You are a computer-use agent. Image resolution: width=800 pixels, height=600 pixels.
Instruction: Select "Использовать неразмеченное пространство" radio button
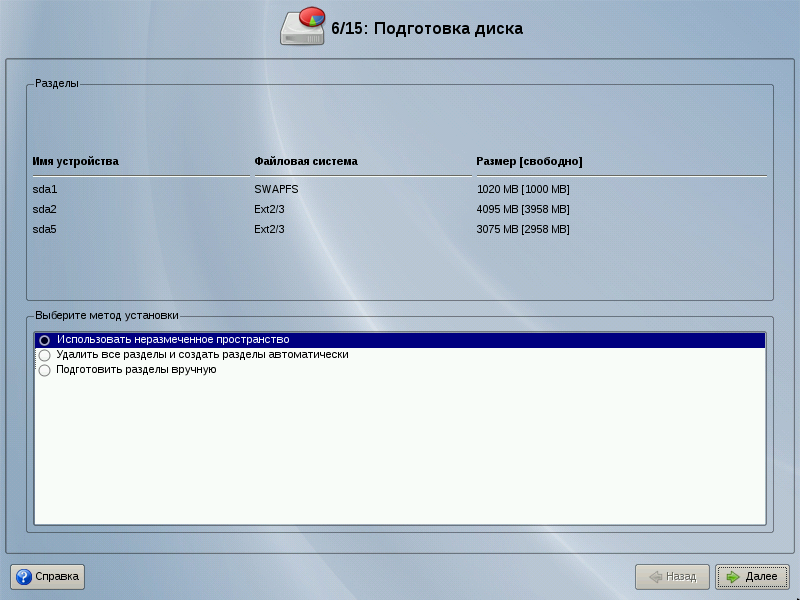tap(45, 340)
